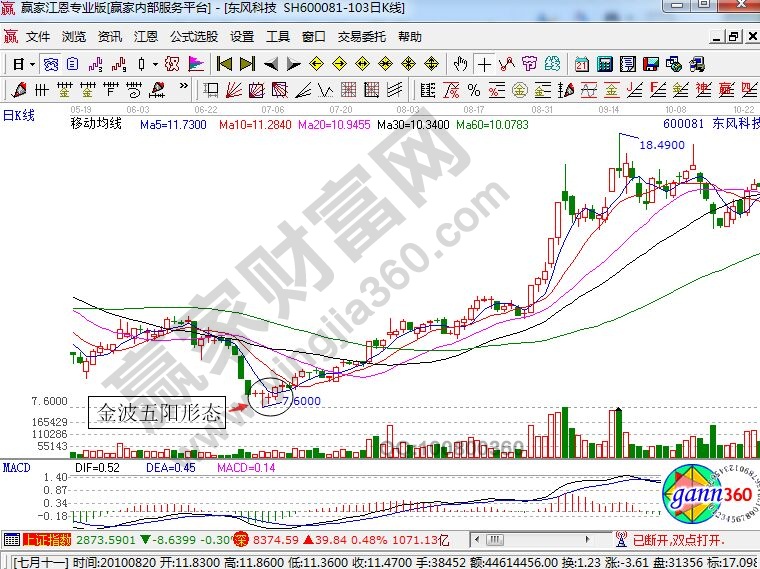760x569 pixels.
Task: Toggle the MACD indicator label
Action: (x=16, y=467)
